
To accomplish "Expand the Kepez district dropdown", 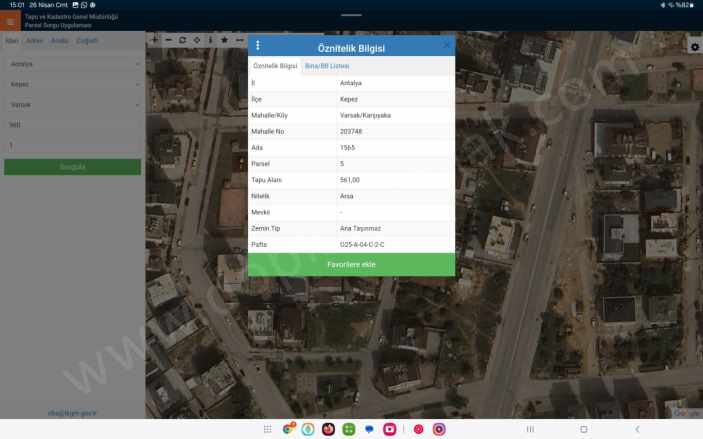I will (72, 84).
